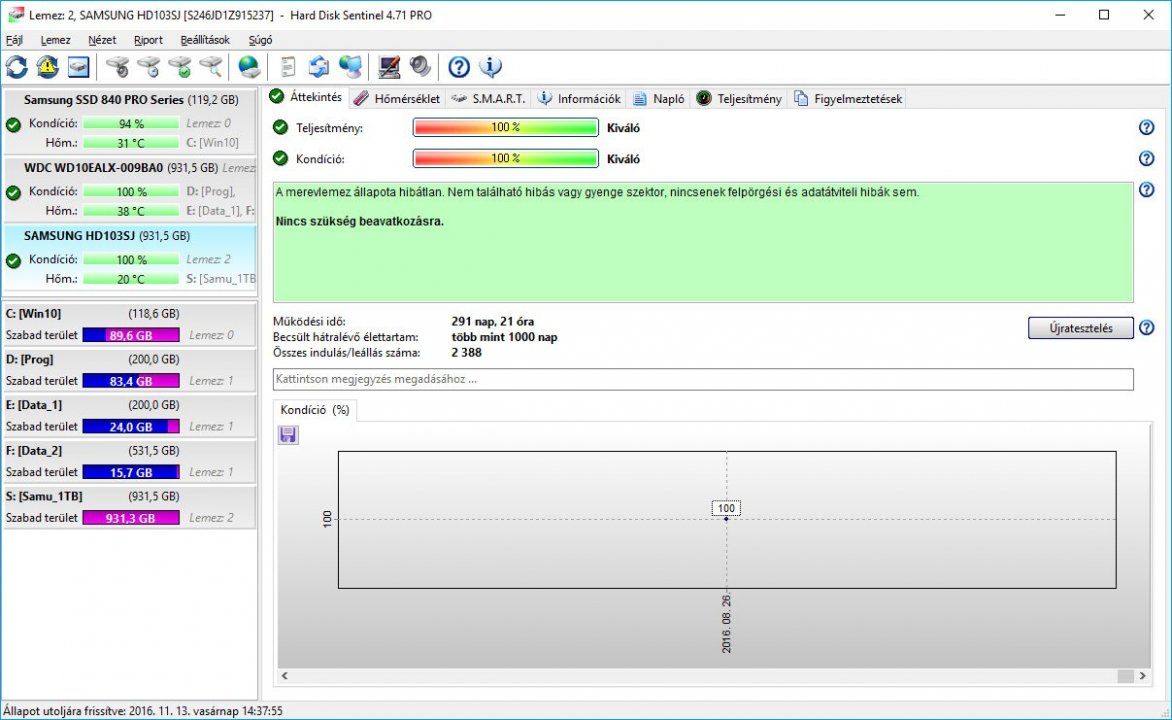This screenshot has height=720, width=1172.
Task: Select the C: [Win10] partition
Action: 130,324
